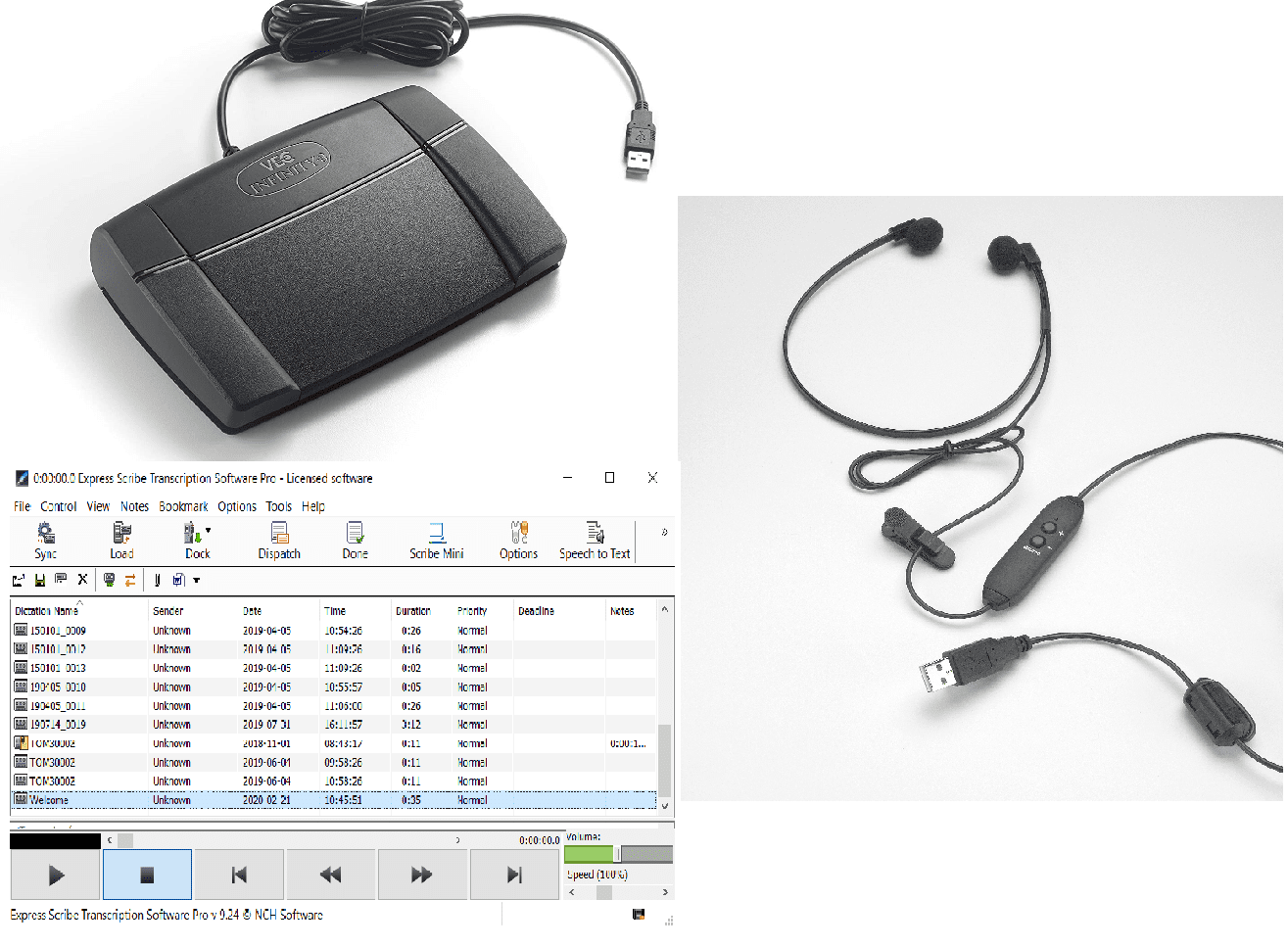1288x947 pixels.
Task: Open the Control menu
Action: [59, 506]
